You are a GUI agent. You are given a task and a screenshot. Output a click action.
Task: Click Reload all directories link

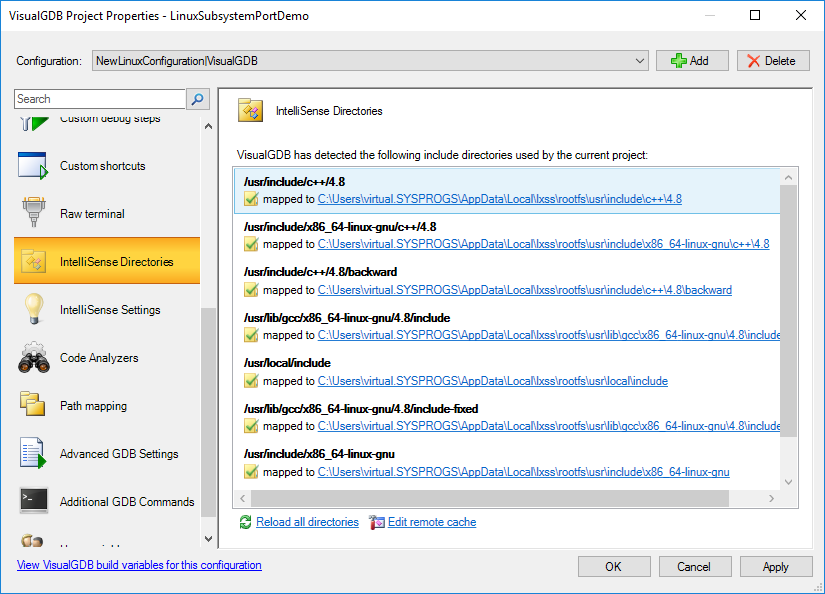coord(307,522)
